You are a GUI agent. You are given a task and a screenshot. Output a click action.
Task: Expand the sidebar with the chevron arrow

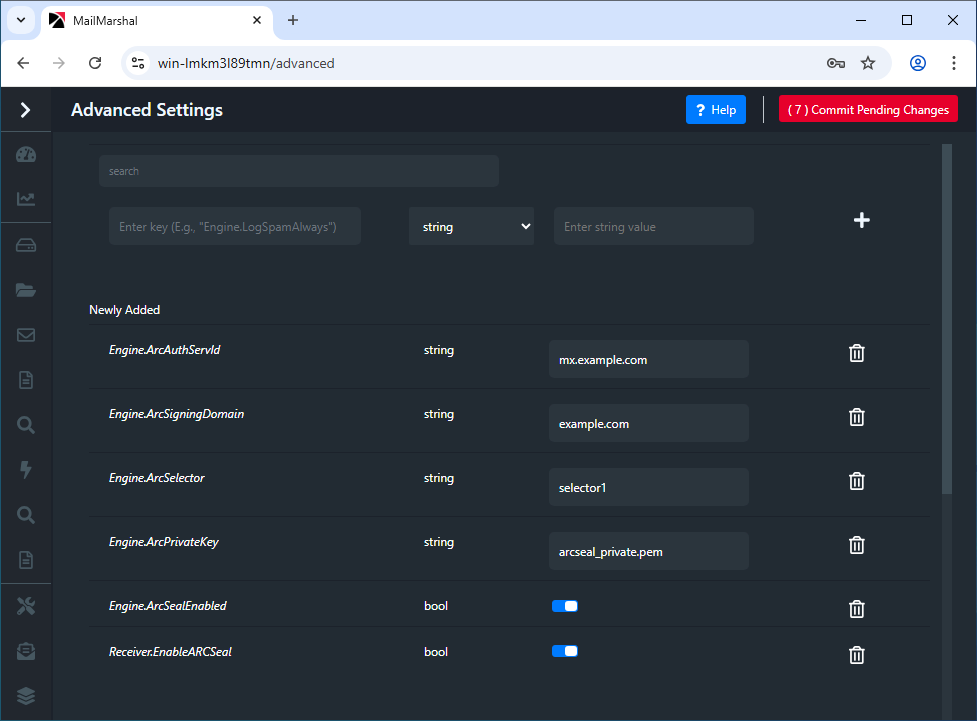(26, 110)
